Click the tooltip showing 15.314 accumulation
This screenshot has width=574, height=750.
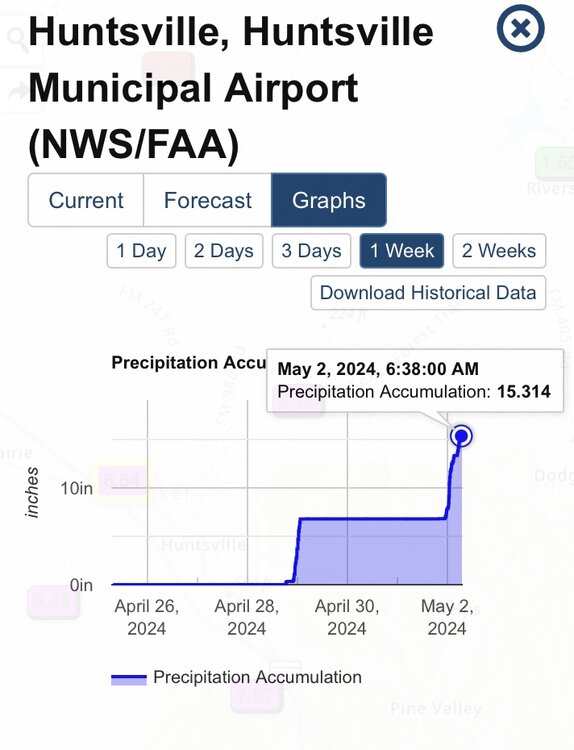click(x=414, y=380)
